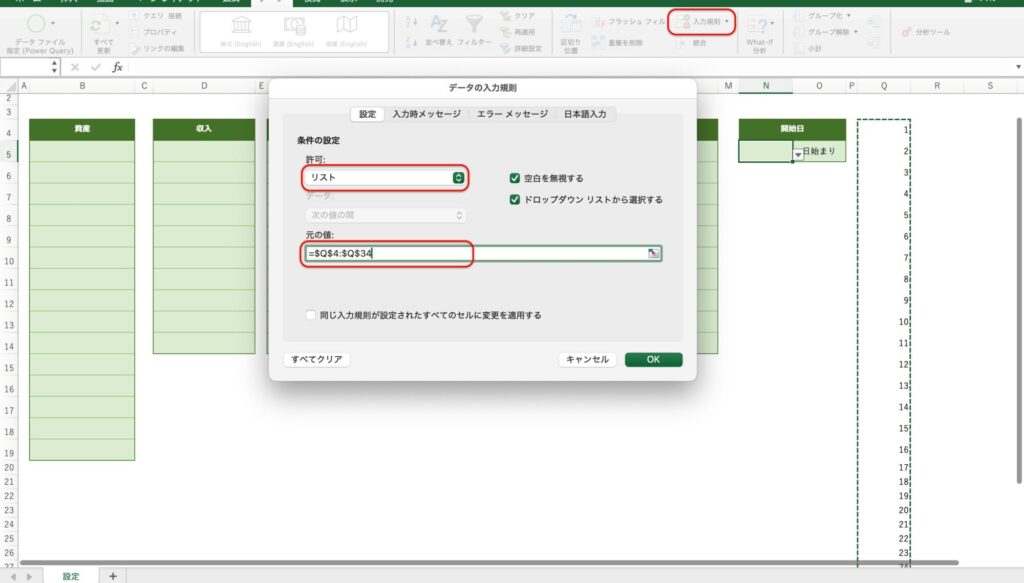This screenshot has height=583, width=1024.
Task: Open the 入力規則 dropdown in ribbon
Action: pos(701,20)
